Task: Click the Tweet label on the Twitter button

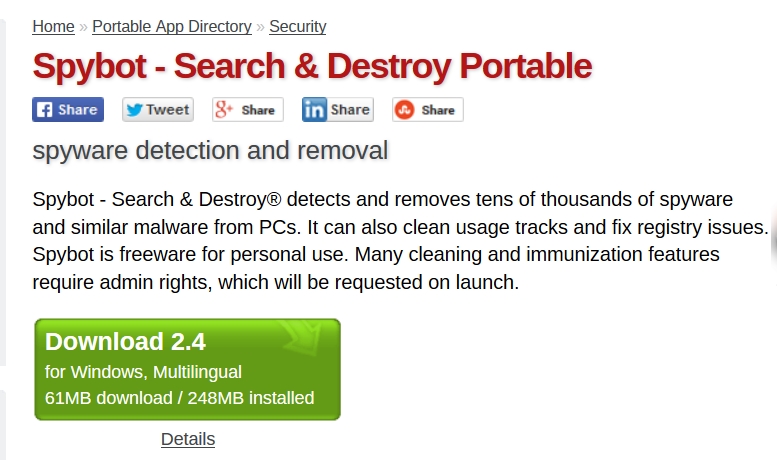Action: pos(167,110)
